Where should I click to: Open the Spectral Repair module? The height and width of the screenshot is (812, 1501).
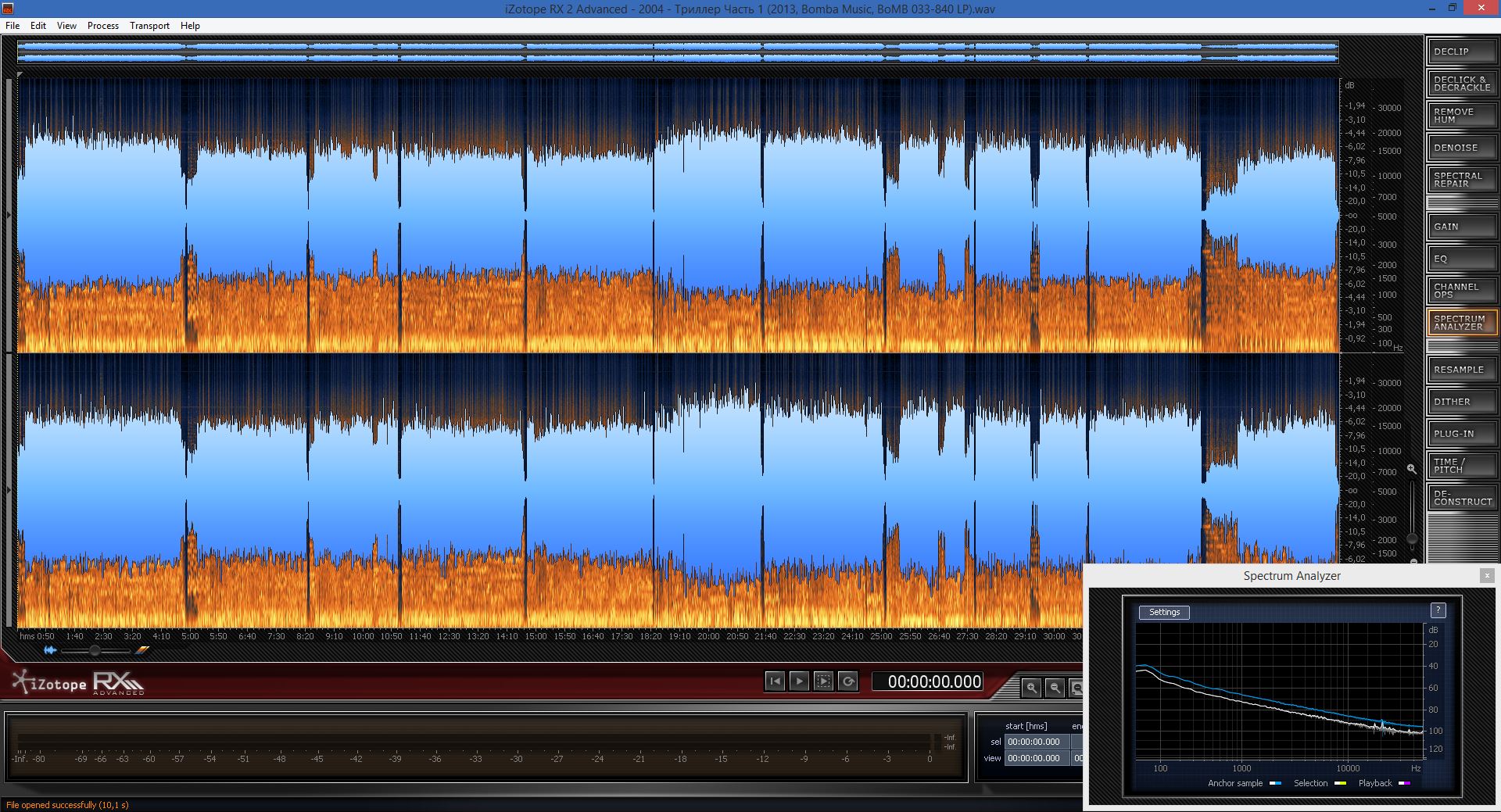pyautogui.click(x=1461, y=180)
